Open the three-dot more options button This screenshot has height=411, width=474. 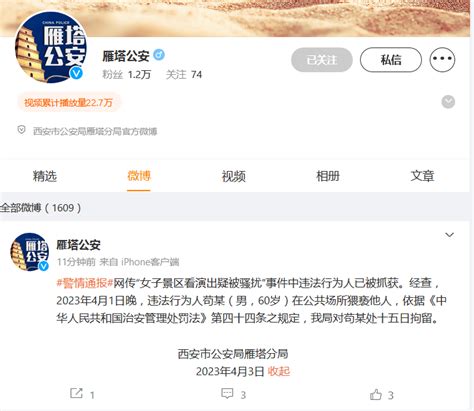442,60
